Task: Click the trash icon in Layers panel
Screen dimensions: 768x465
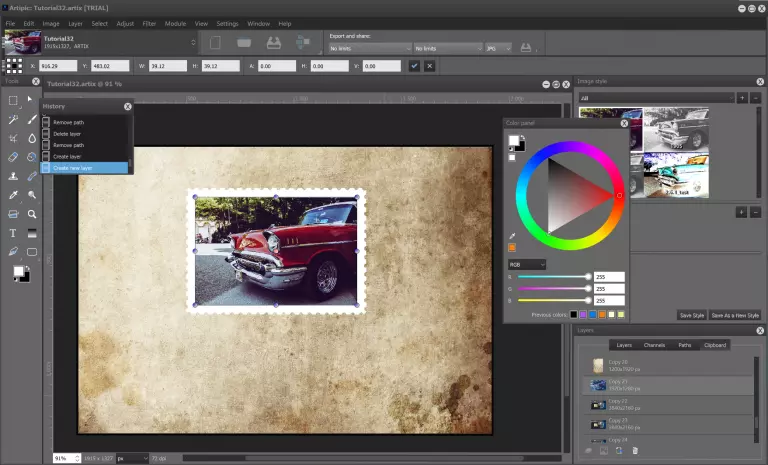Action: click(x=634, y=452)
